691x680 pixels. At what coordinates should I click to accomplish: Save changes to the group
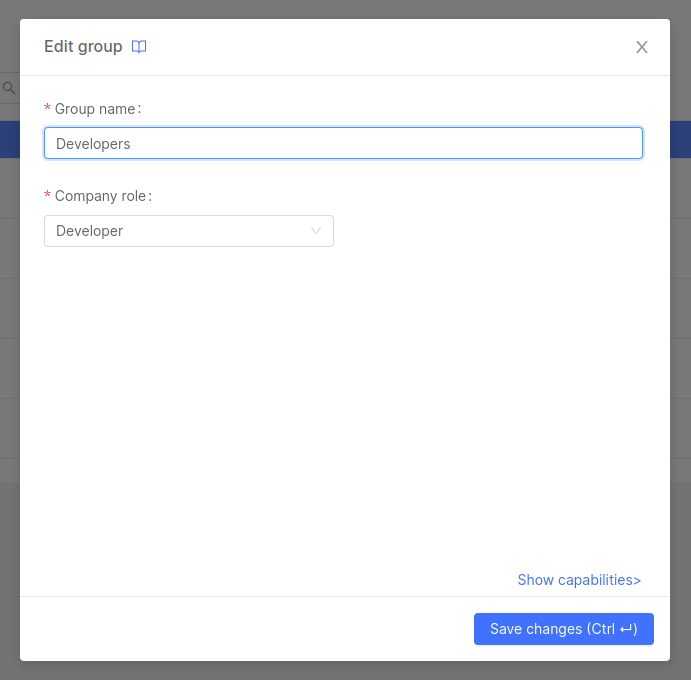point(563,629)
